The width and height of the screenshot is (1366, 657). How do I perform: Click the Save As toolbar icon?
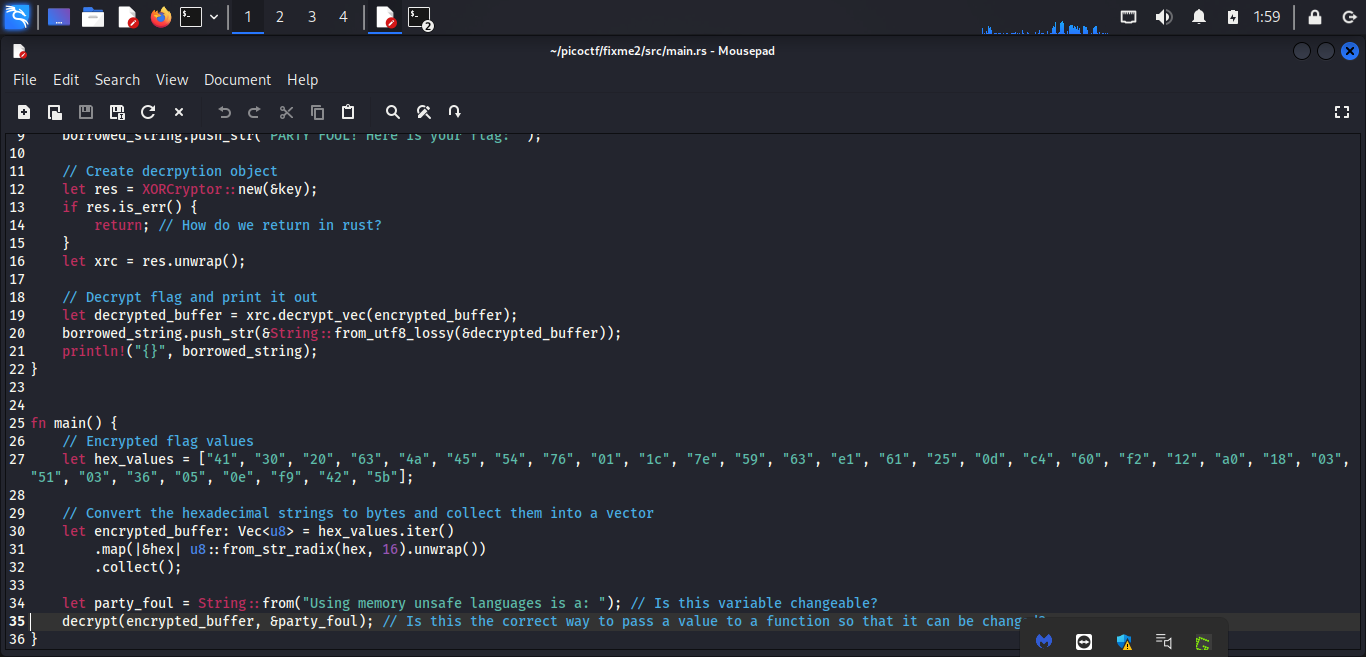[x=117, y=112]
